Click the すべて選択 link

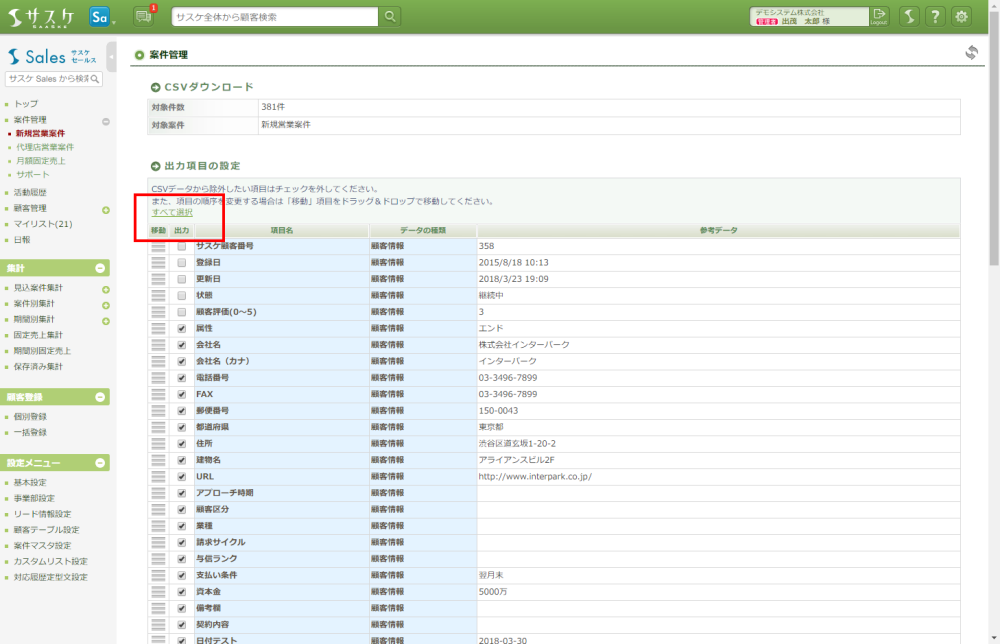pyautogui.click(x=172, y=212)
